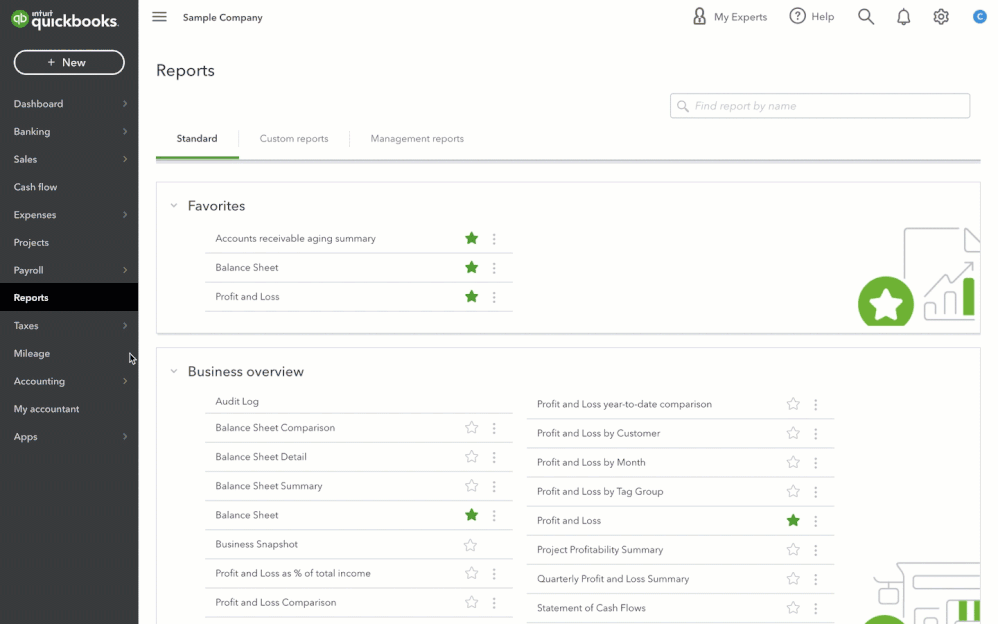This screenshot has height=624, width=998.
Task: Collapse the Favorites section
Action: [174, 206]
